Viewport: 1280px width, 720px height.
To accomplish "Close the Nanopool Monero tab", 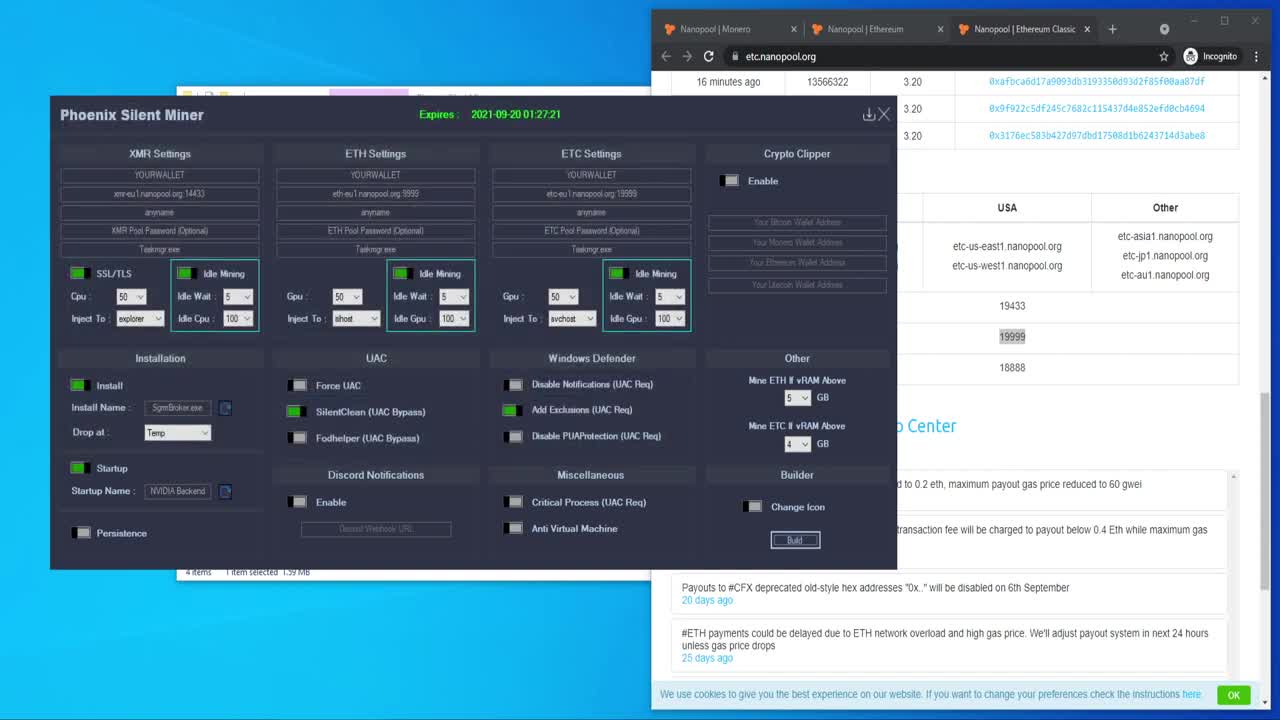I will (794, 29).
